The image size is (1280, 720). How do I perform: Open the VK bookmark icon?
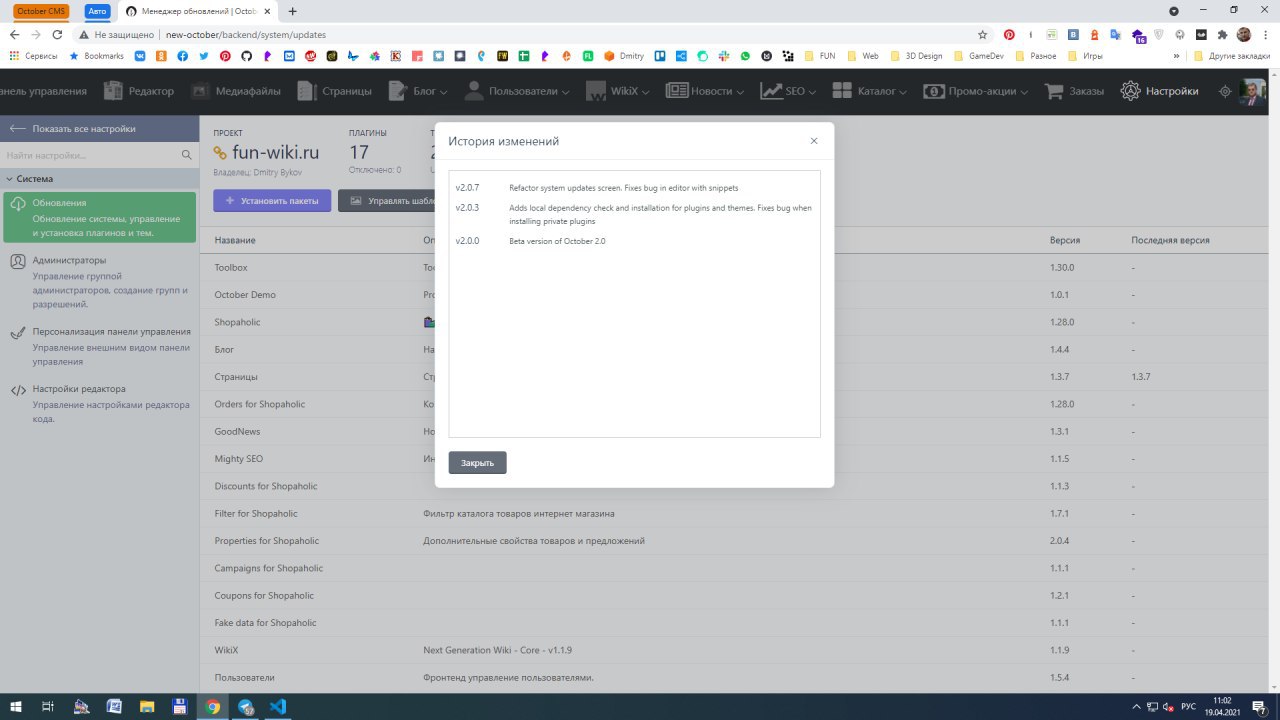(139, 56)
